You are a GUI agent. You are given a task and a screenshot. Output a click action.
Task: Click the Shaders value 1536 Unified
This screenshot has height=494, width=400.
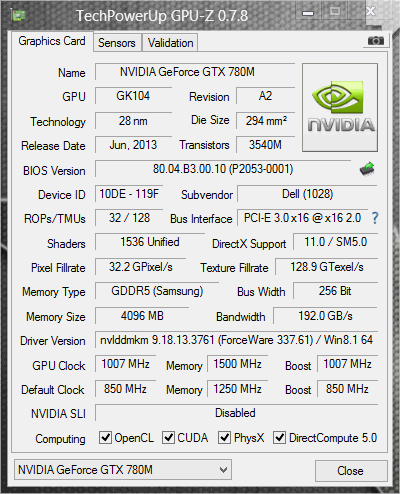150,242
